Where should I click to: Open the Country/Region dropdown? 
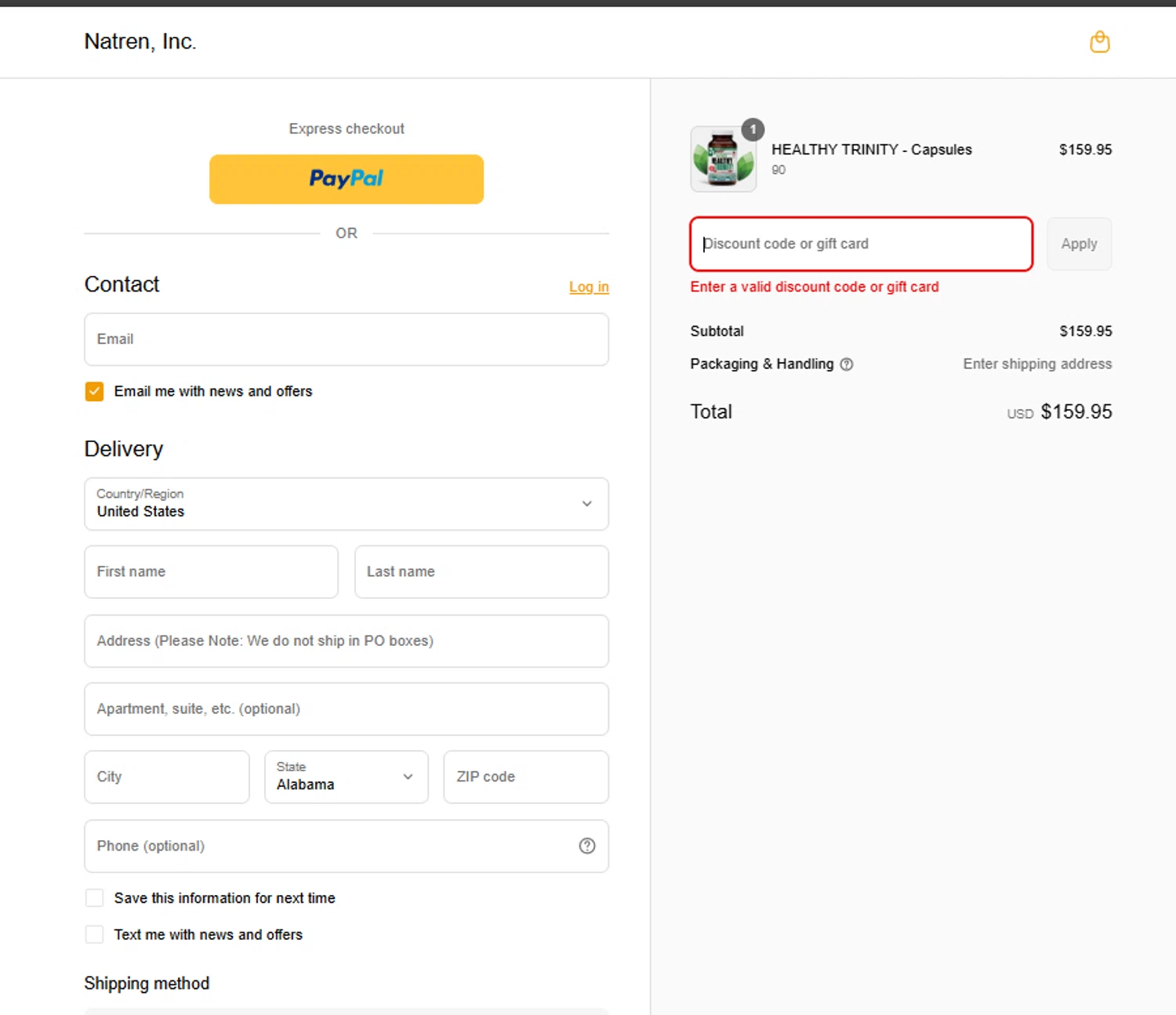click(347, 504)
